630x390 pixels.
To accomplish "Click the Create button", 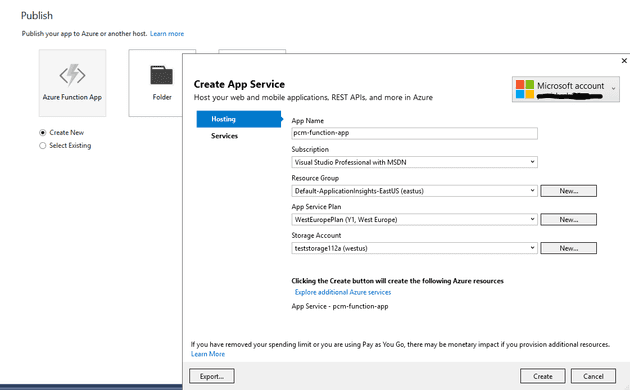I will tap(542, 376).
